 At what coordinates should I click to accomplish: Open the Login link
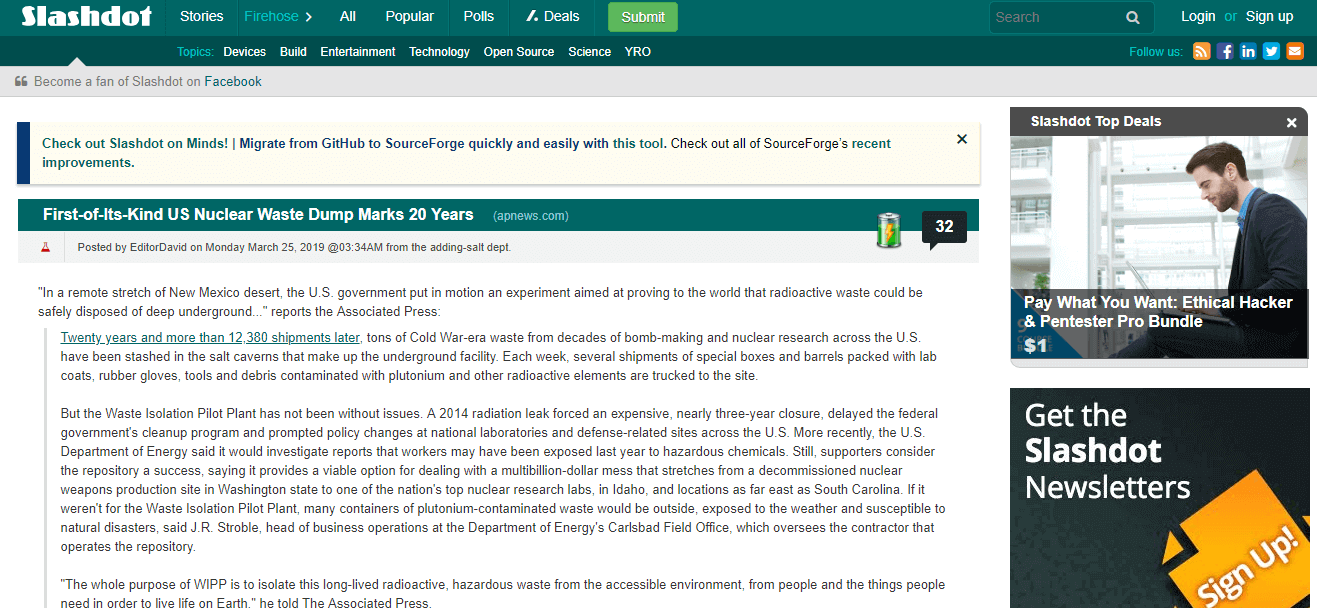[x=1197, y=17]
